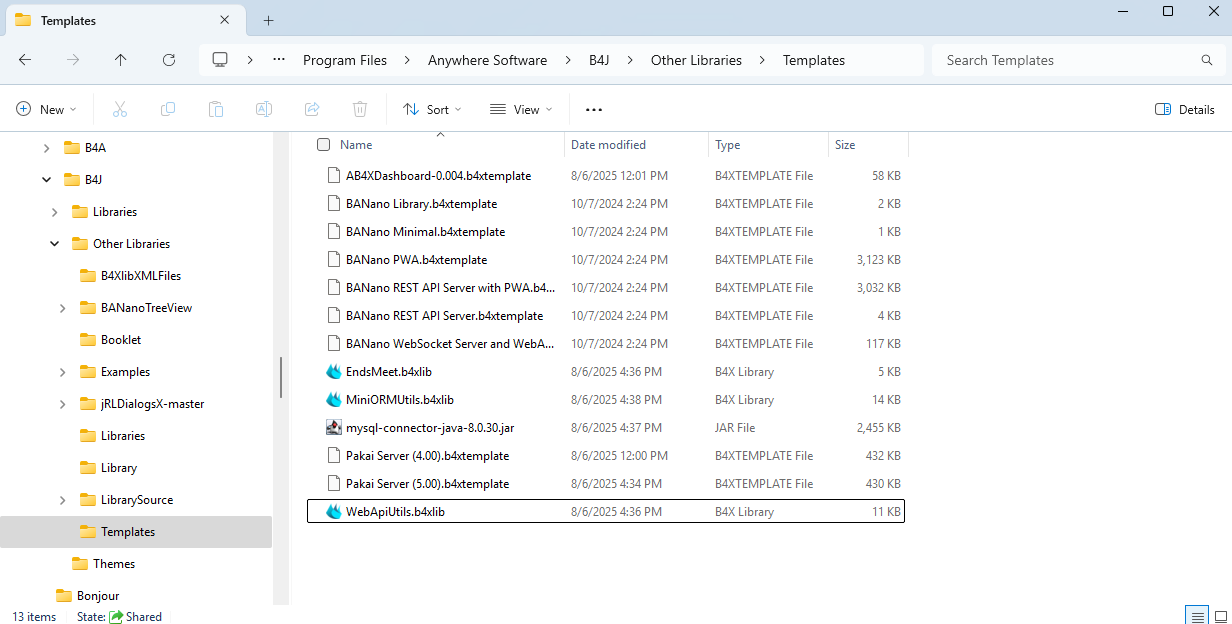This screenshot has width=1232, height=624.
Task: Go back with the left arrow
Action: [x=25, y=60]
